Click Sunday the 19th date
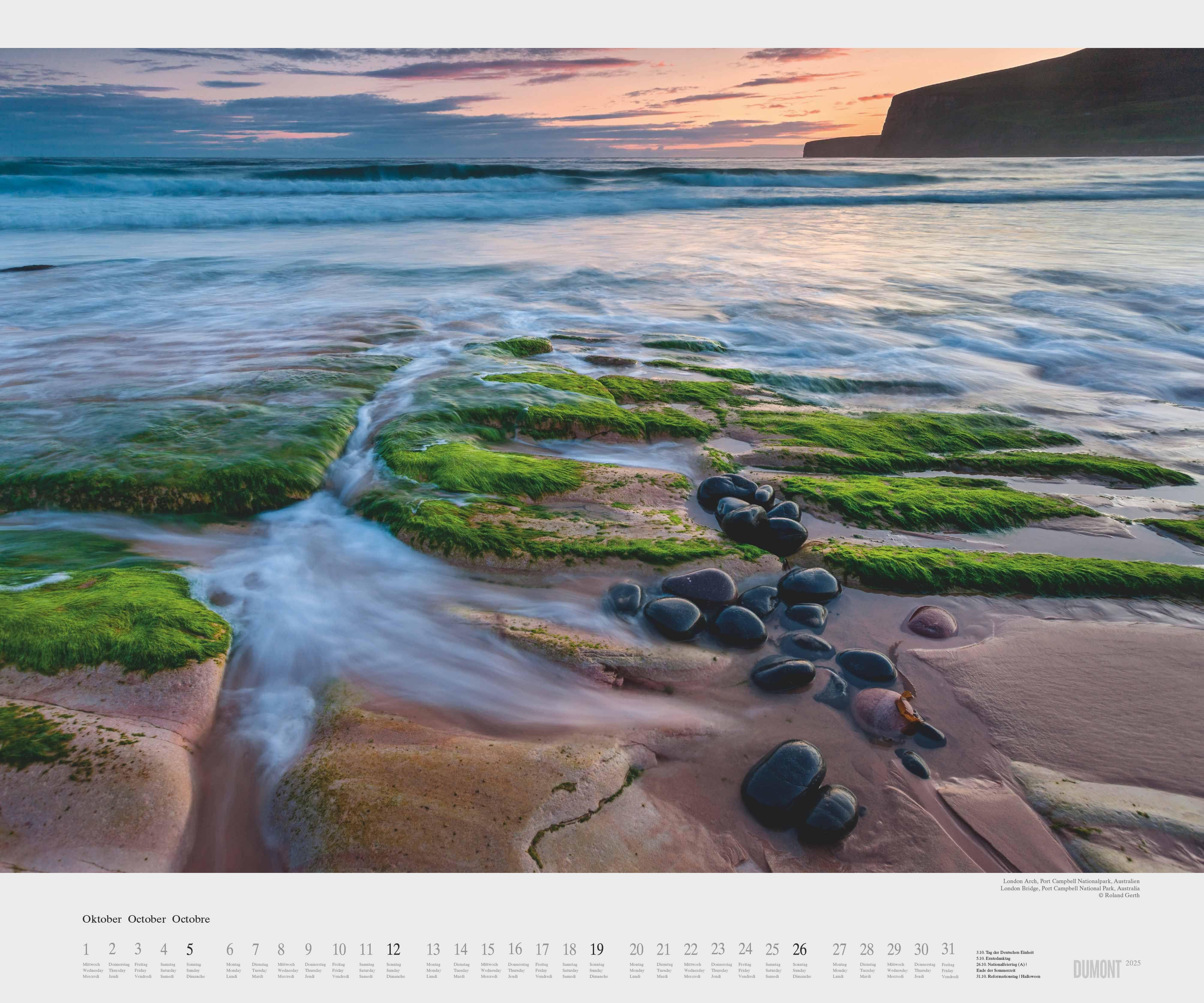This screenshot has height=1003, width=1204. point(596,949)
